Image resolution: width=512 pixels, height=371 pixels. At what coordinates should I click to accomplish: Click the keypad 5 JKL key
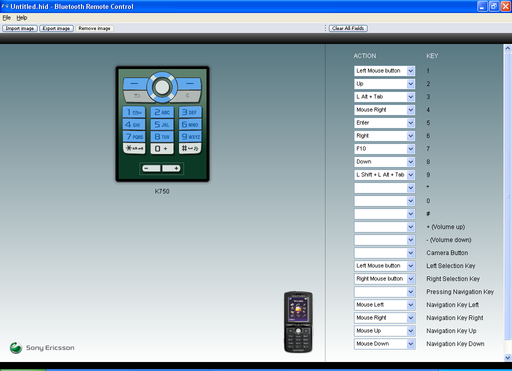click(162, 125)
